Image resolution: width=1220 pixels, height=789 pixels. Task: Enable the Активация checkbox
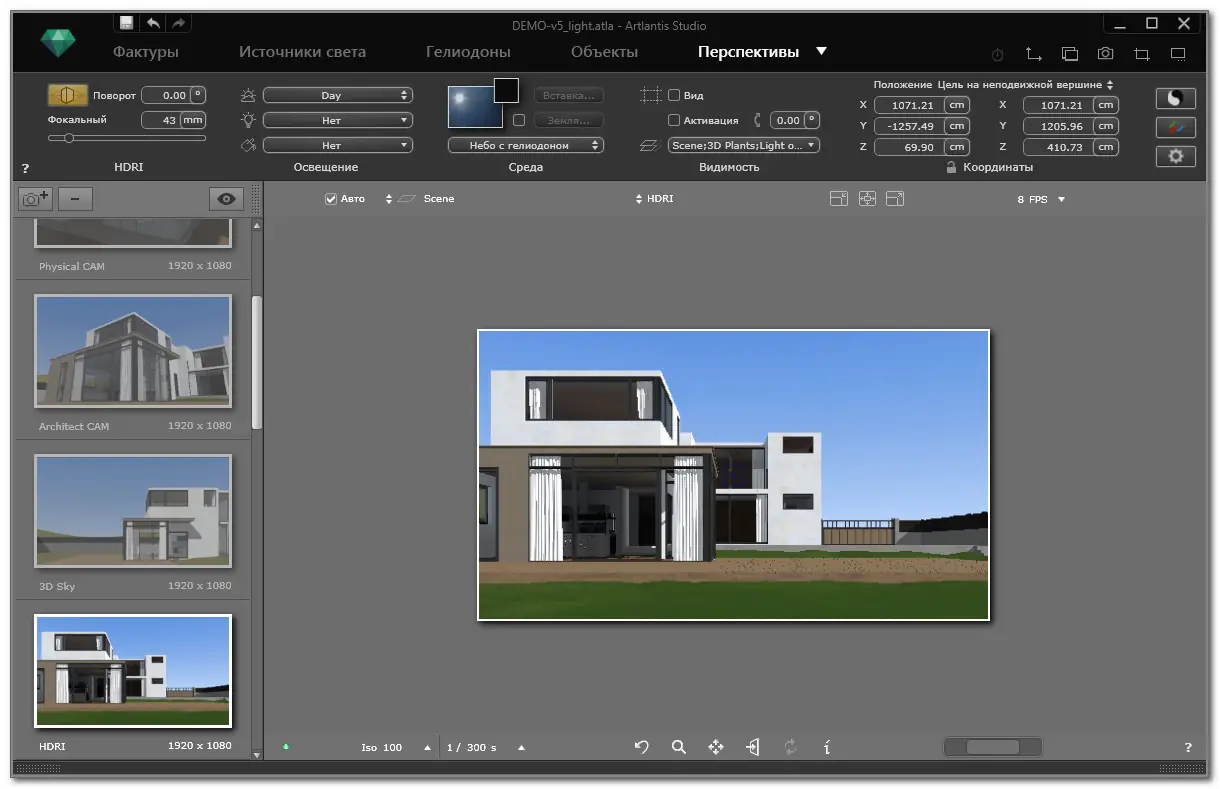click(x=674, y=120)
